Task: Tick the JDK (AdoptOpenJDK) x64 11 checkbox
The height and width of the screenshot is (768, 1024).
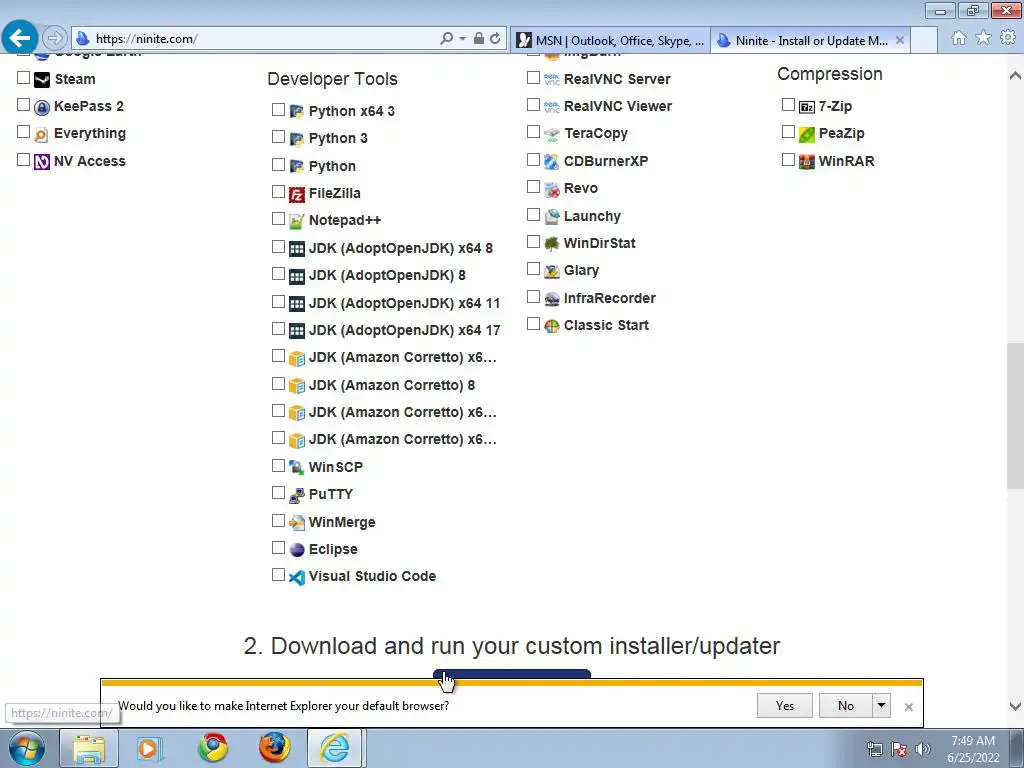Action: 278,302
